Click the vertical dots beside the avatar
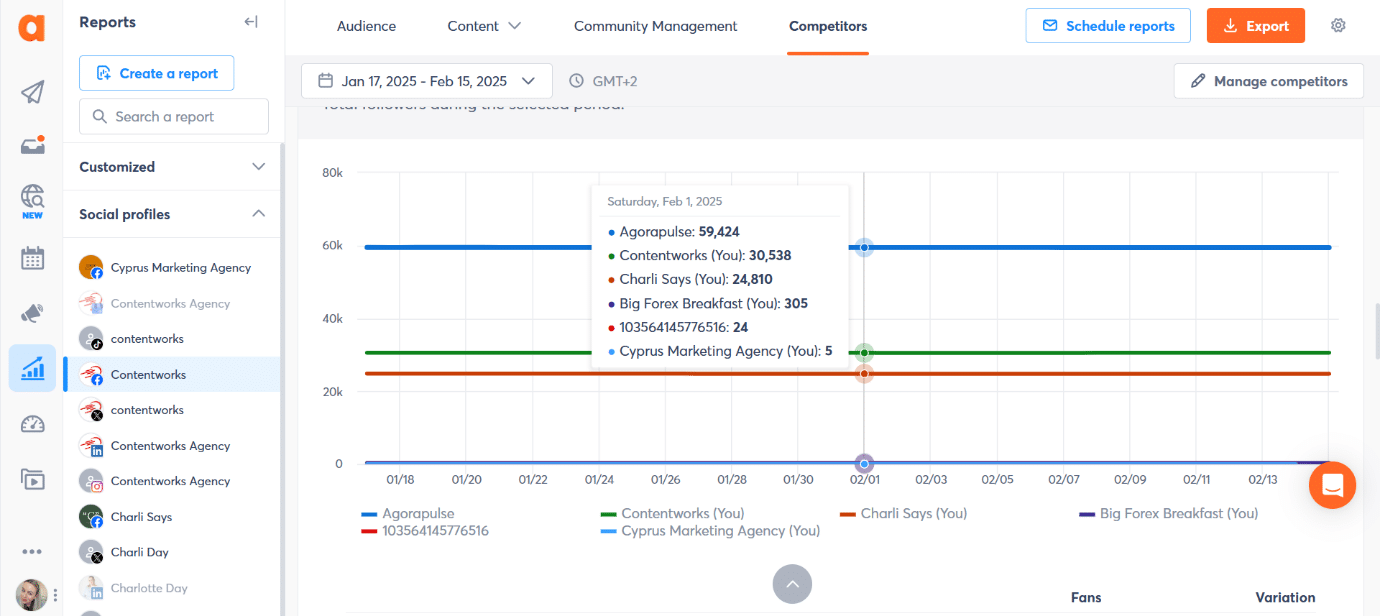This screenshot has width=1380, height=616. pos(55,594)
